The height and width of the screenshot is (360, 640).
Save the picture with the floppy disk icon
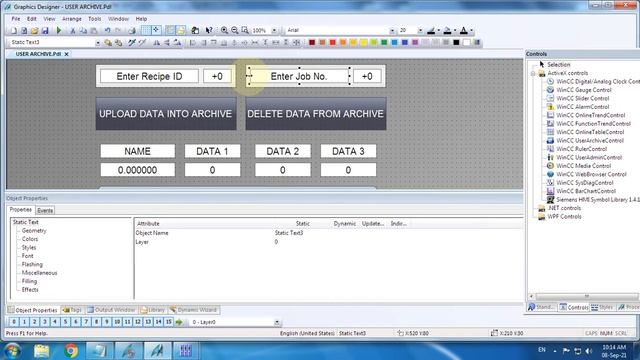pos(45,31)
